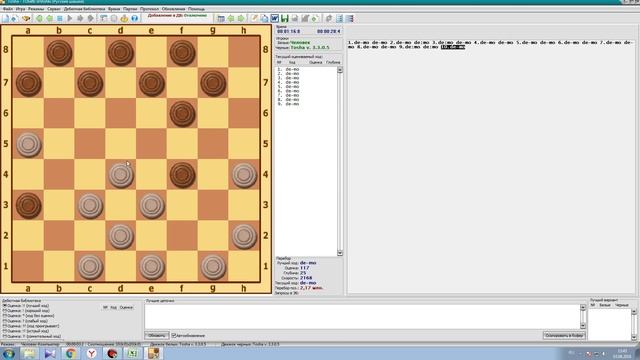640x360 pixels.
Task: Click the last list-layout toolbar icon
Action: (349, 18)
